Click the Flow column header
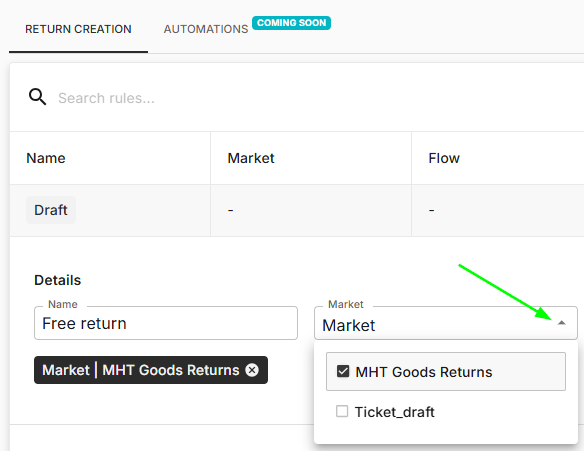Viewport: 584px width, 451px height. 444,158
